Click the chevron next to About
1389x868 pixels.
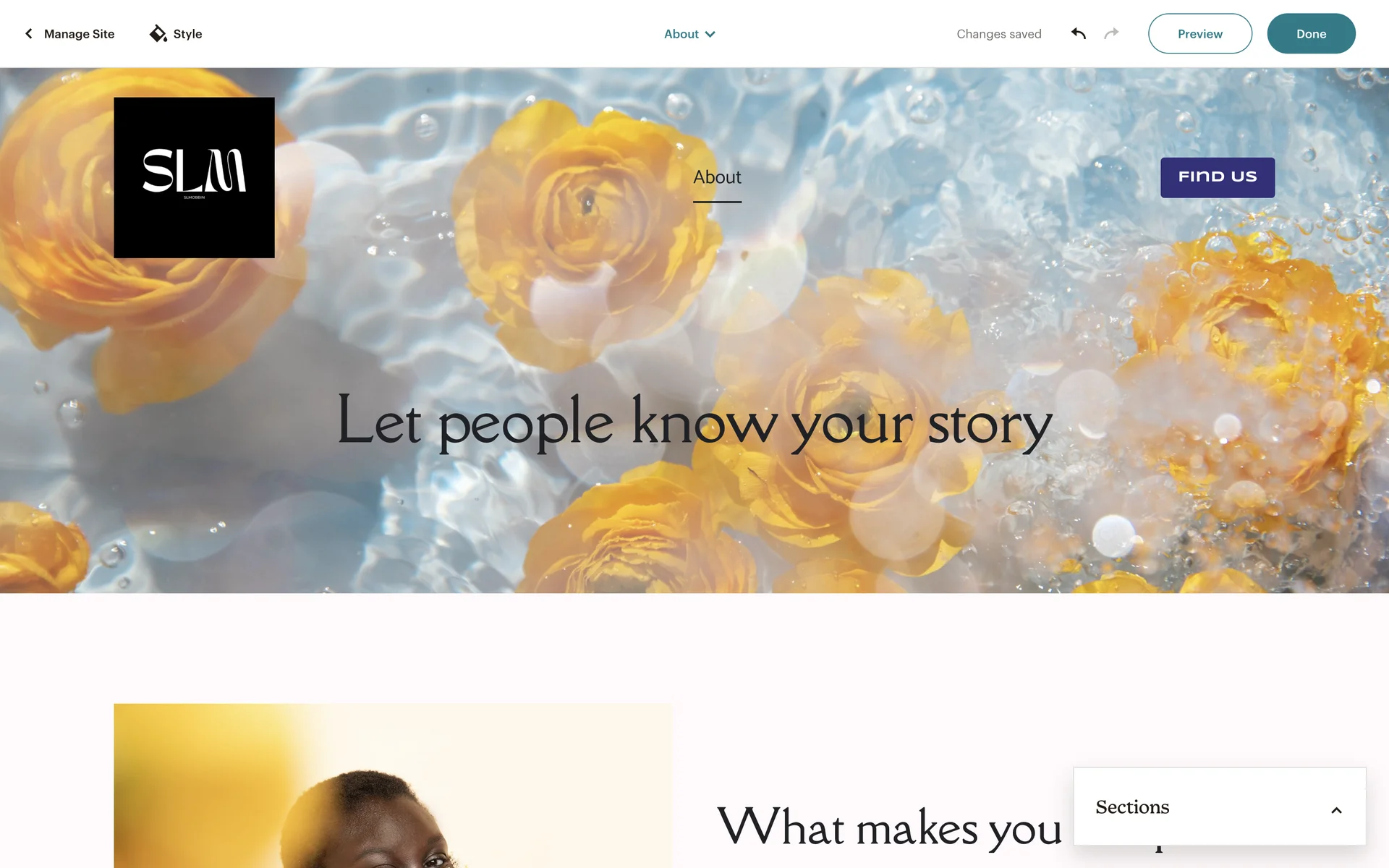[x=710, y=34]
